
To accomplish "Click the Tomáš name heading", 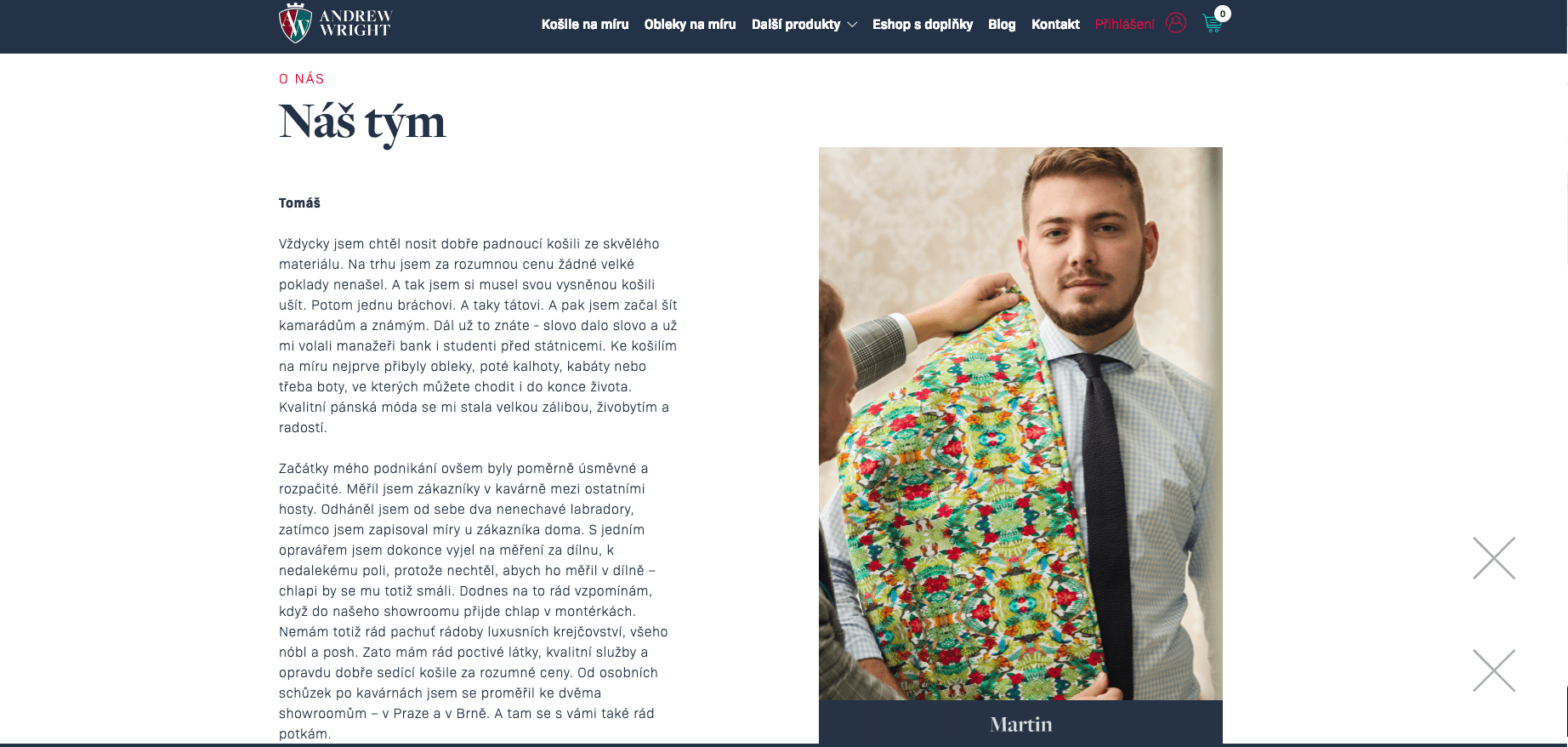I will click(x=299, y=203).
